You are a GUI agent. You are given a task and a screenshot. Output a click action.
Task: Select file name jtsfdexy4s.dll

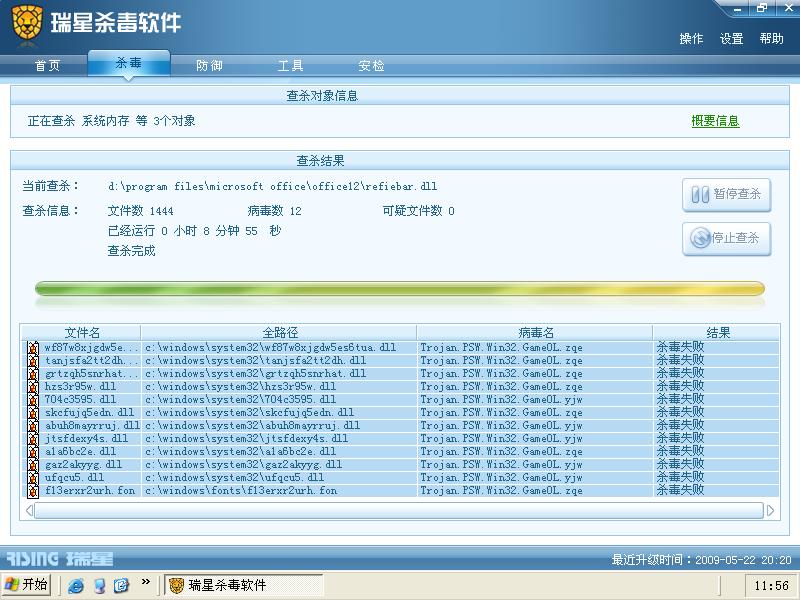[x=86, y=439]
